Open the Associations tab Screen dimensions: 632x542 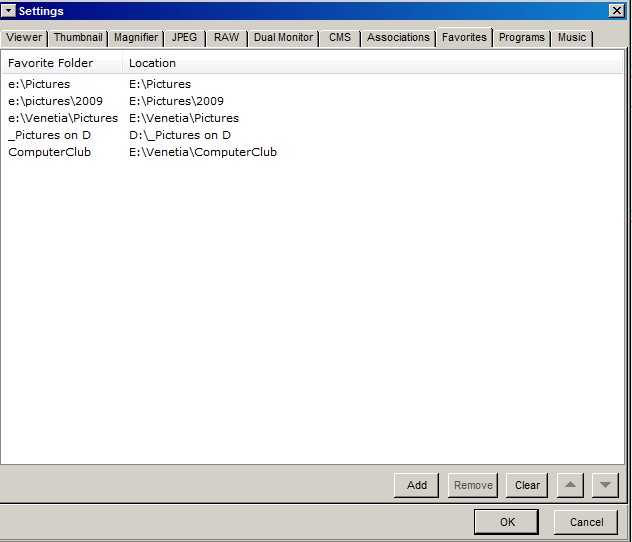398,37
